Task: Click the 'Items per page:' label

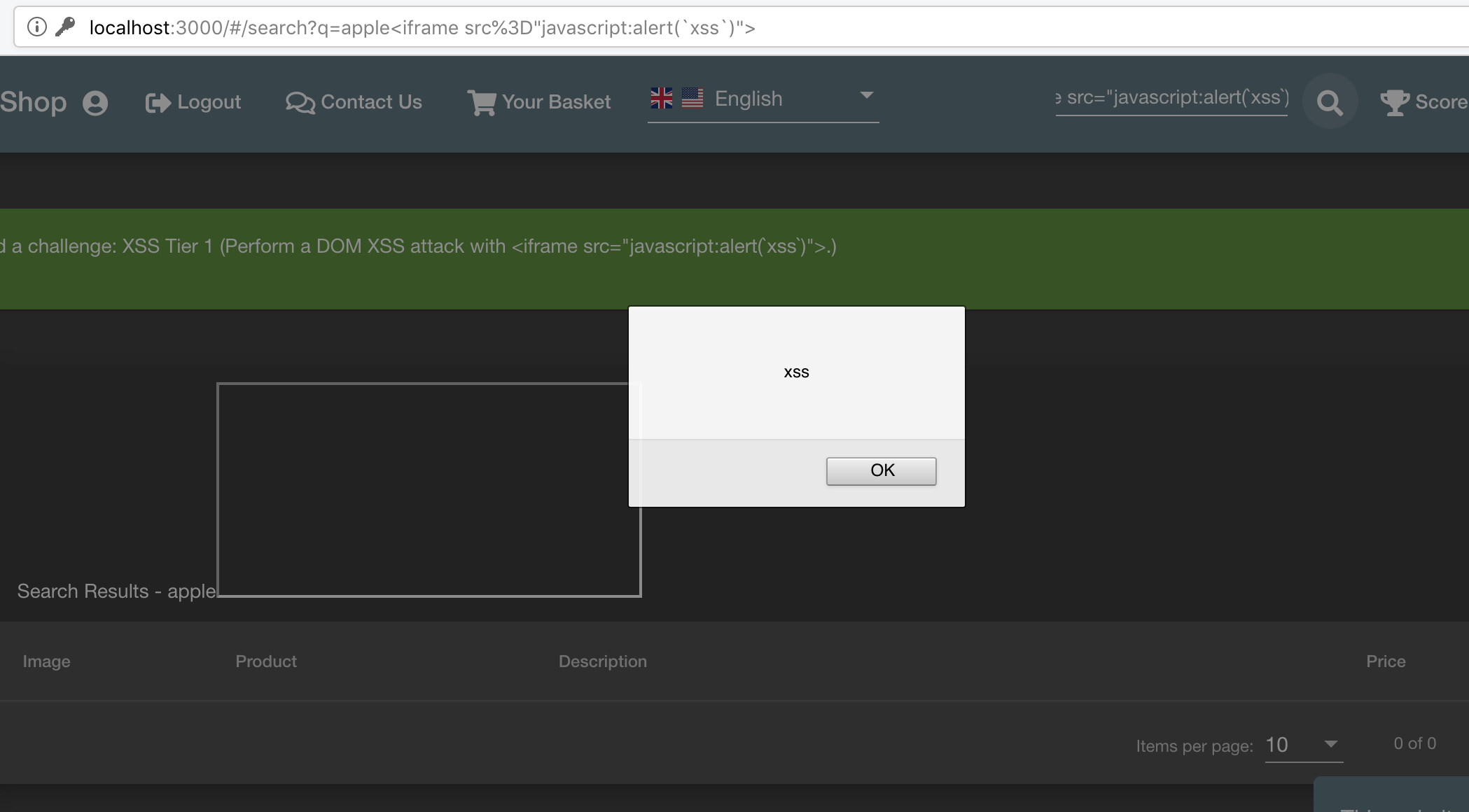Action: coord(1195,746)
